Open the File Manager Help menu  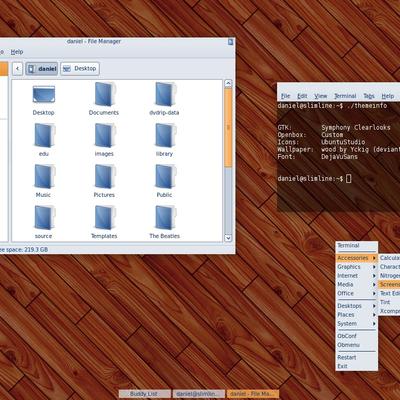click(x=17, y=52)
